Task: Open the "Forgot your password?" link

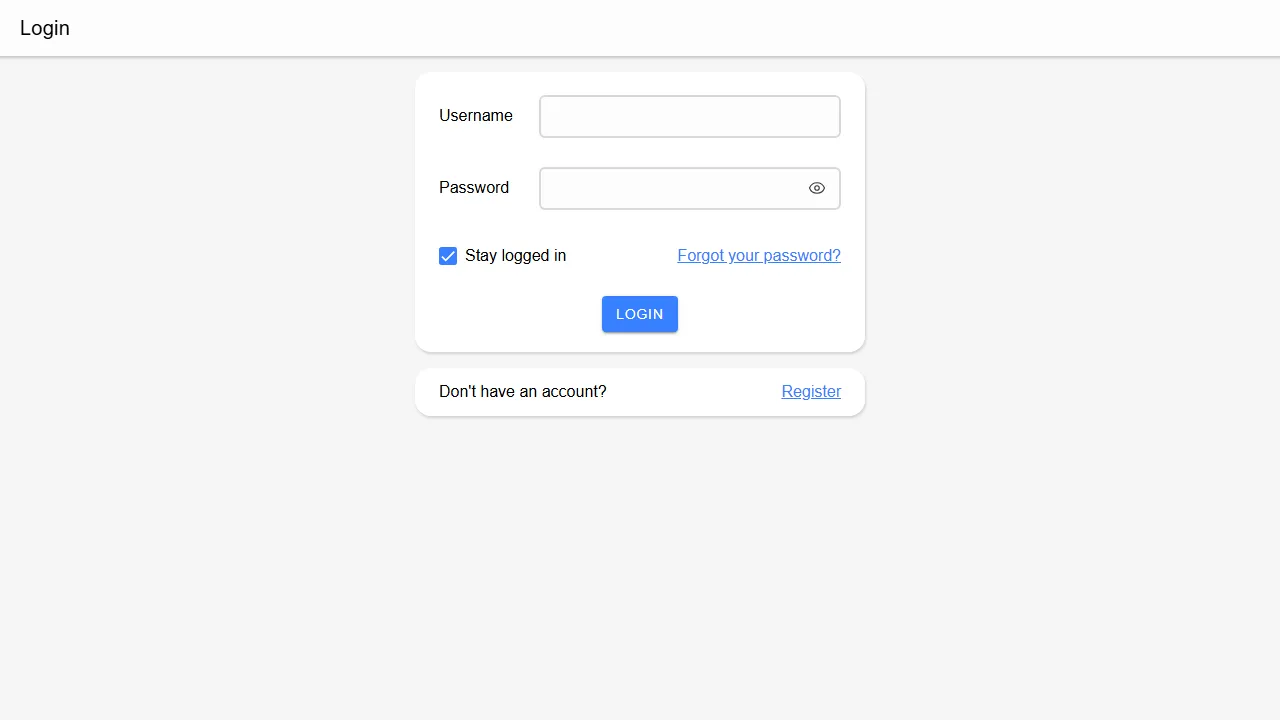Action: click(759, 256)
